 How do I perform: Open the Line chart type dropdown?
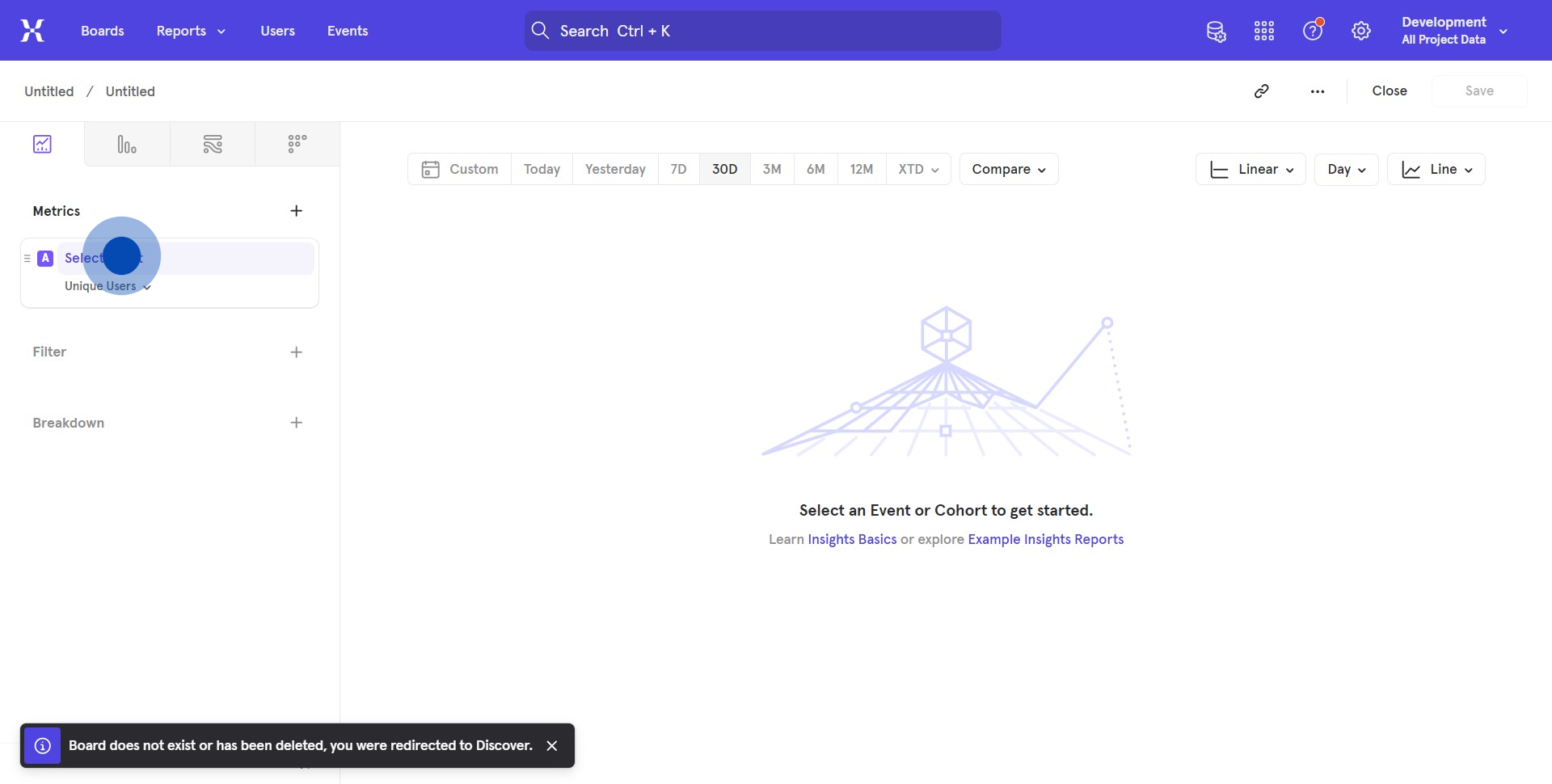pyautogui.click(x=1436, y=170)
